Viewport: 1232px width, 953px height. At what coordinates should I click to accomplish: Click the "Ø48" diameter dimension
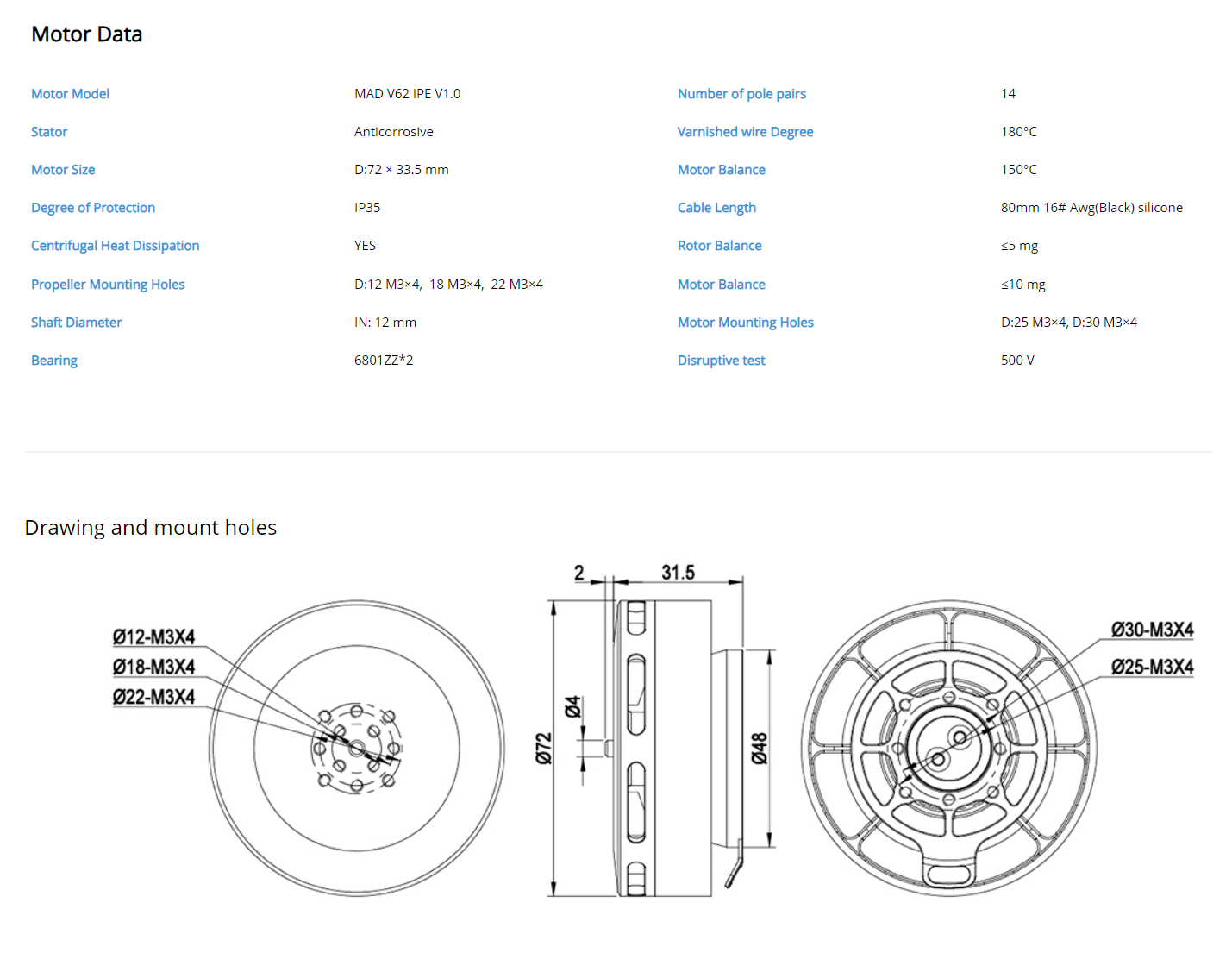click(x=759, y=749)
